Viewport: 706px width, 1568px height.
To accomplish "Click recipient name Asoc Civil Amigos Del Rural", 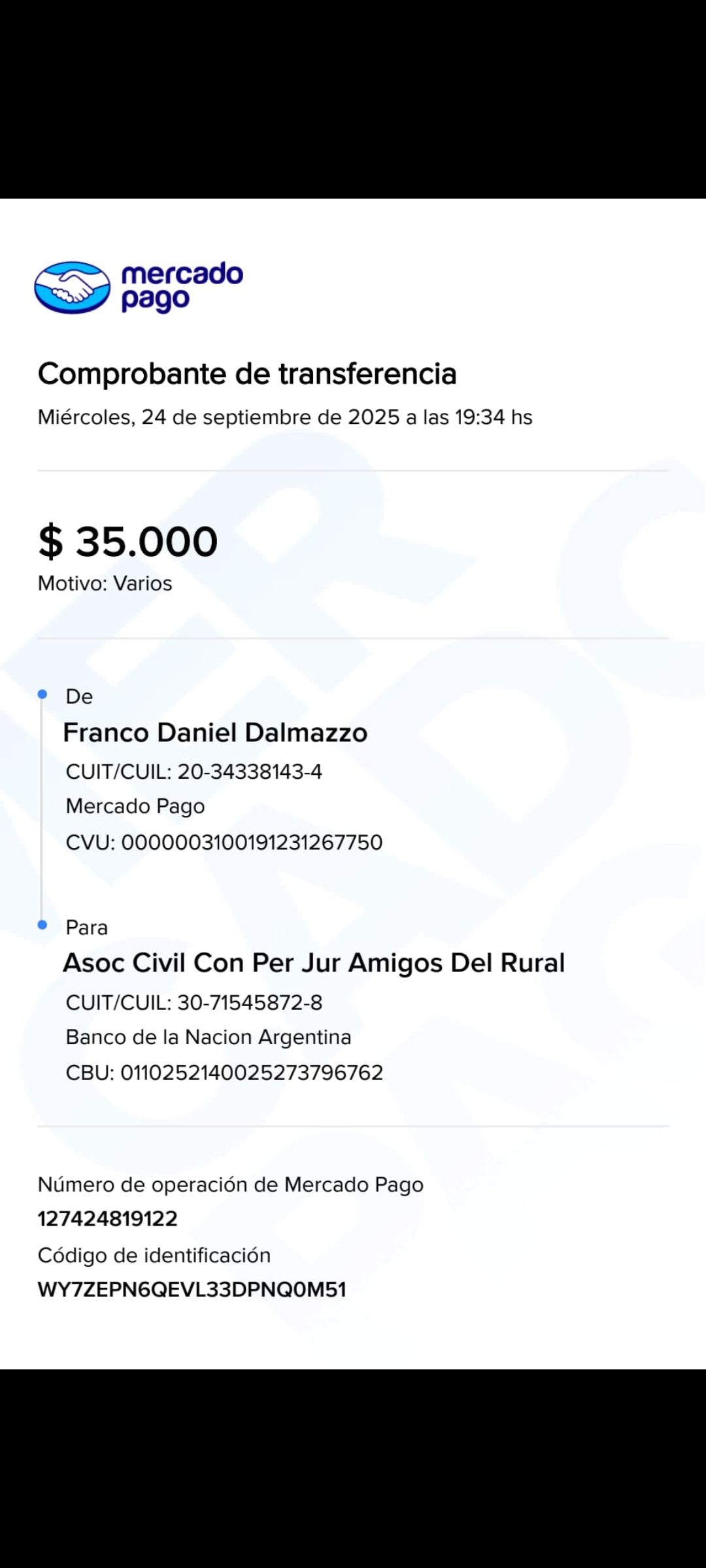I will click(313, 963).
